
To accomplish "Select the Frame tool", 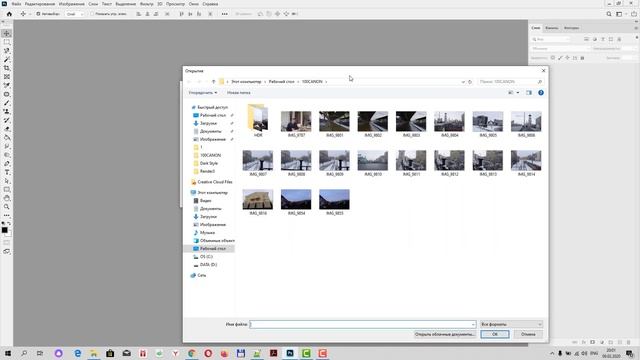I will (7, 77).
